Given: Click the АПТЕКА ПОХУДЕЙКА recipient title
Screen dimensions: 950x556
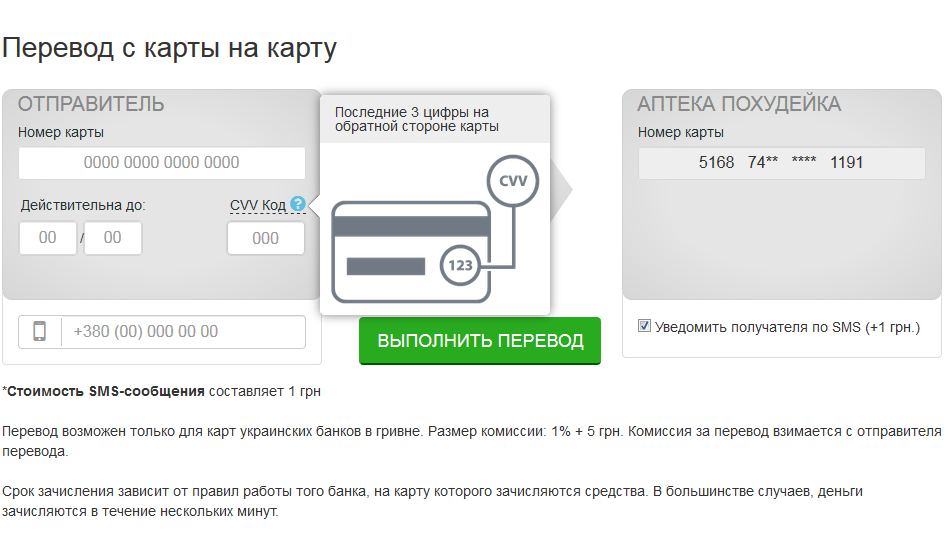Looking at the screenshot, I should pyautogui.click(x=739, y=104).
